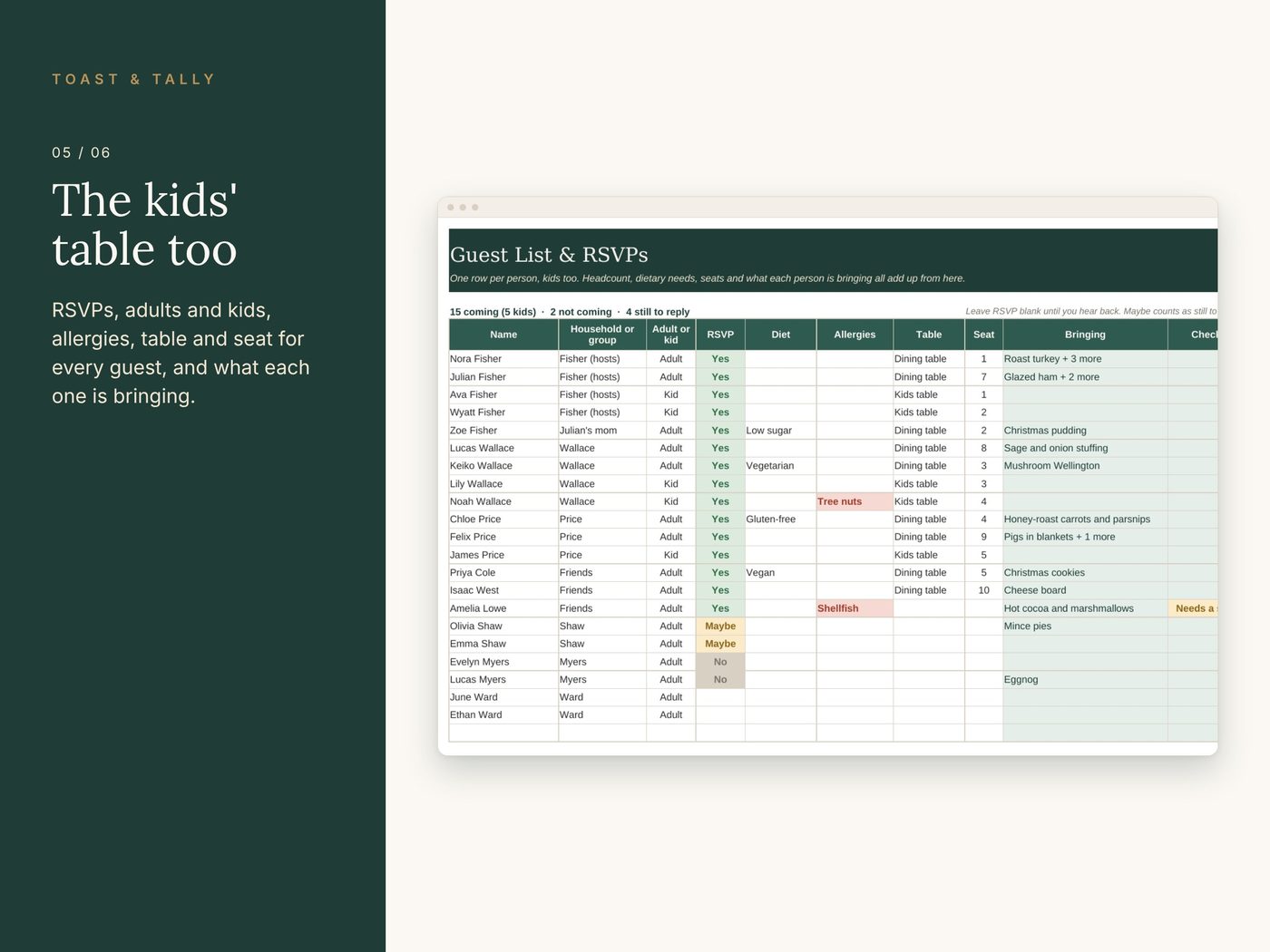This screenshot has width=1270, height=952.
Task: Click the 'RSVP' column header
Action: pyautogui.click(x=720, y=335)
